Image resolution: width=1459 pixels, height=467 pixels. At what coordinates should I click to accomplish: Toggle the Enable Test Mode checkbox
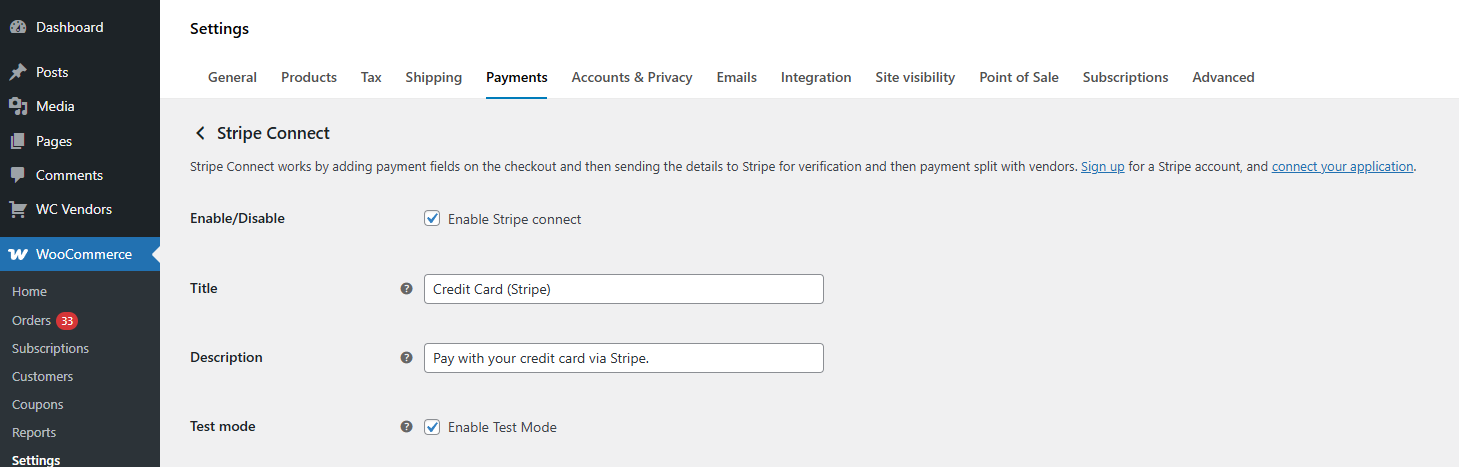coord(432,426)
